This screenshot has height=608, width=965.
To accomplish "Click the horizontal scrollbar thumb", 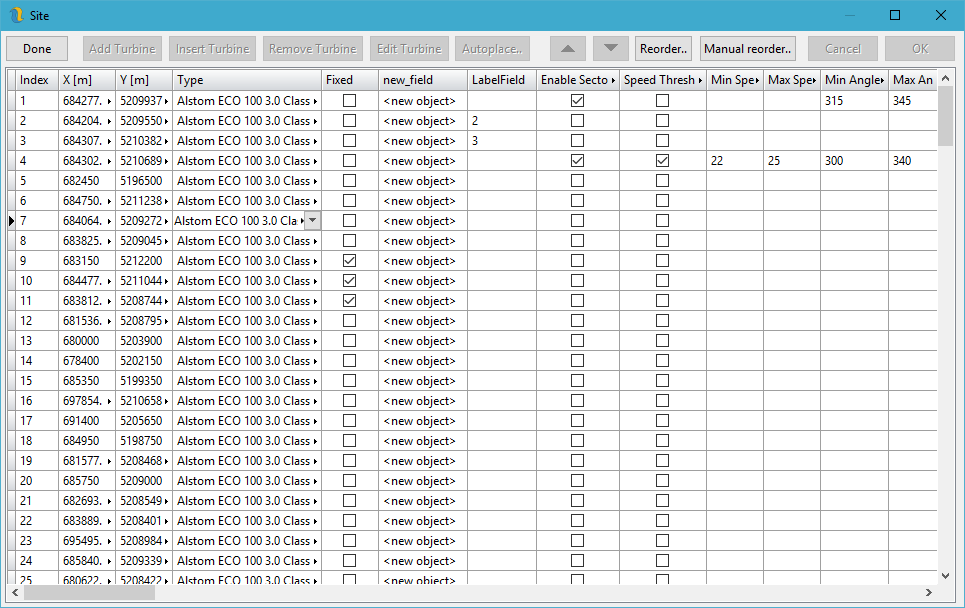I will pos(90,592).
